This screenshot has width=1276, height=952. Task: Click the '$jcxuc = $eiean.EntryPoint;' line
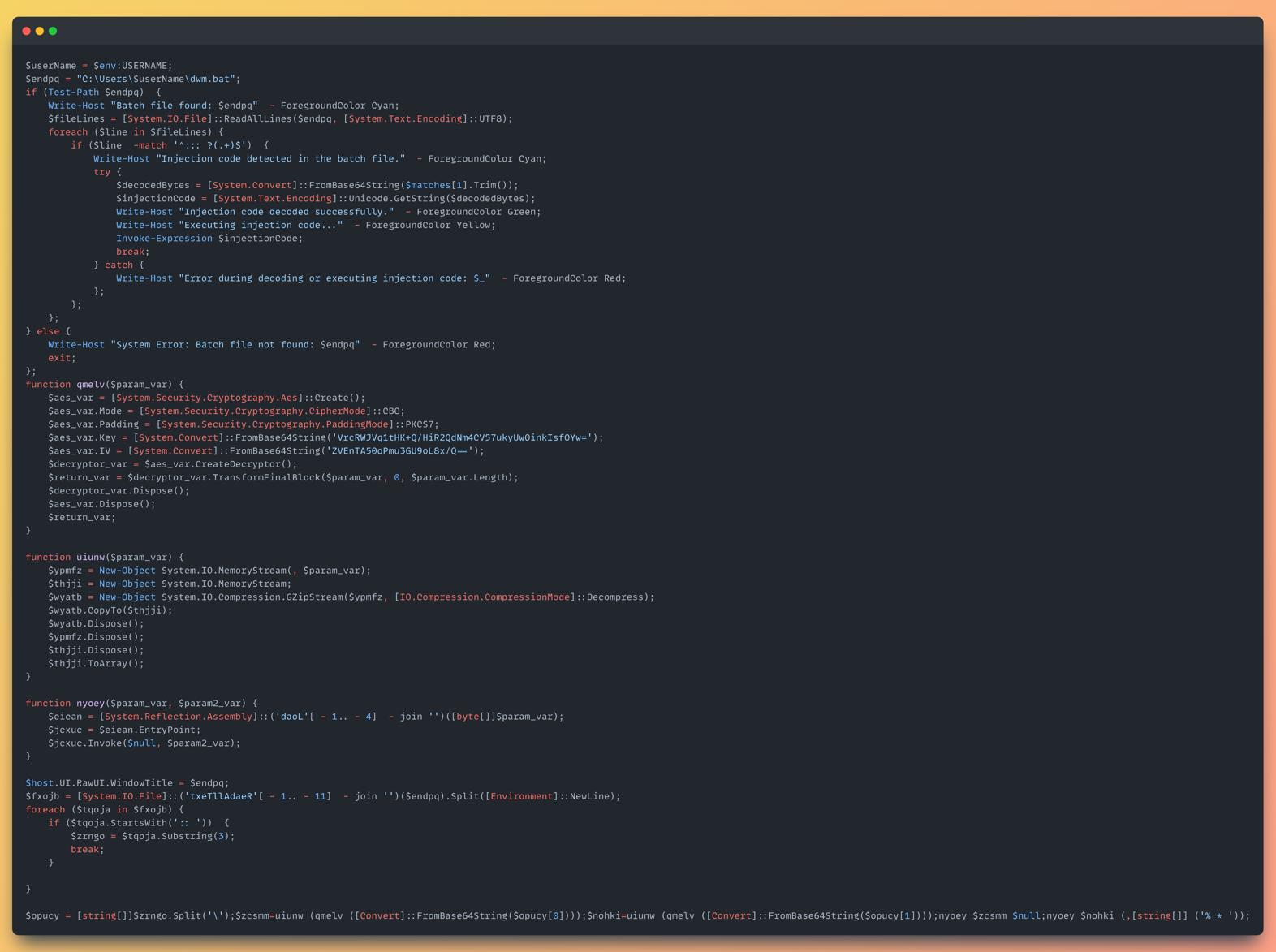(124, 730)
